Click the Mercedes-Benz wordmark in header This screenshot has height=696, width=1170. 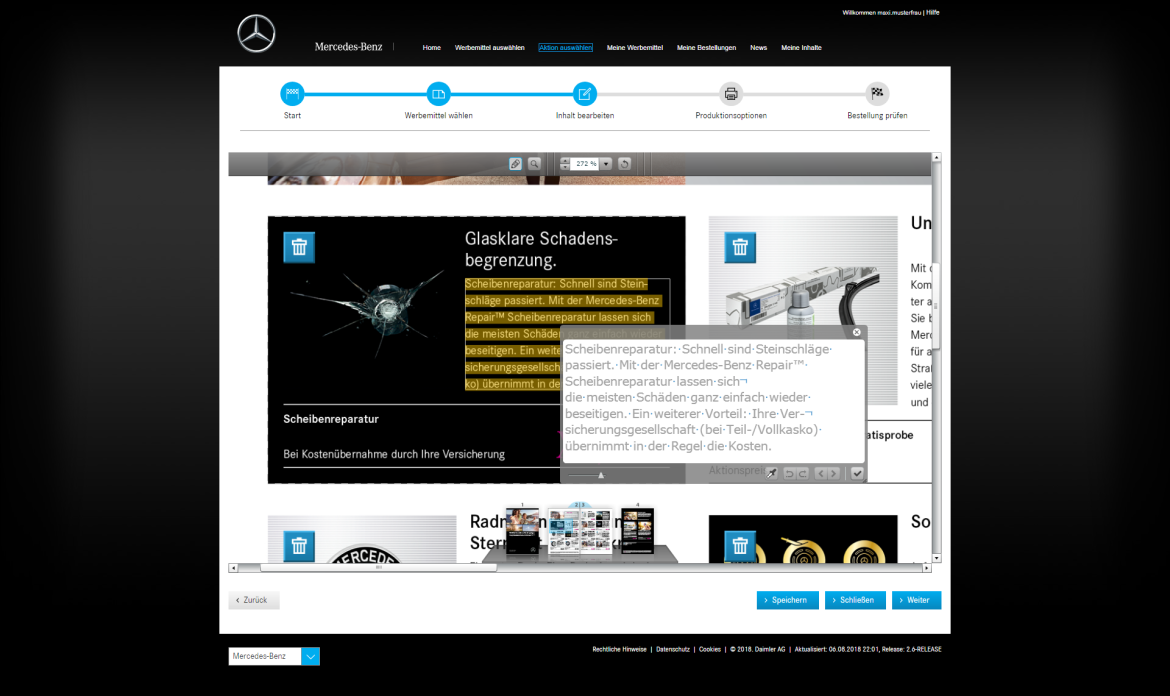pos(348,47)
